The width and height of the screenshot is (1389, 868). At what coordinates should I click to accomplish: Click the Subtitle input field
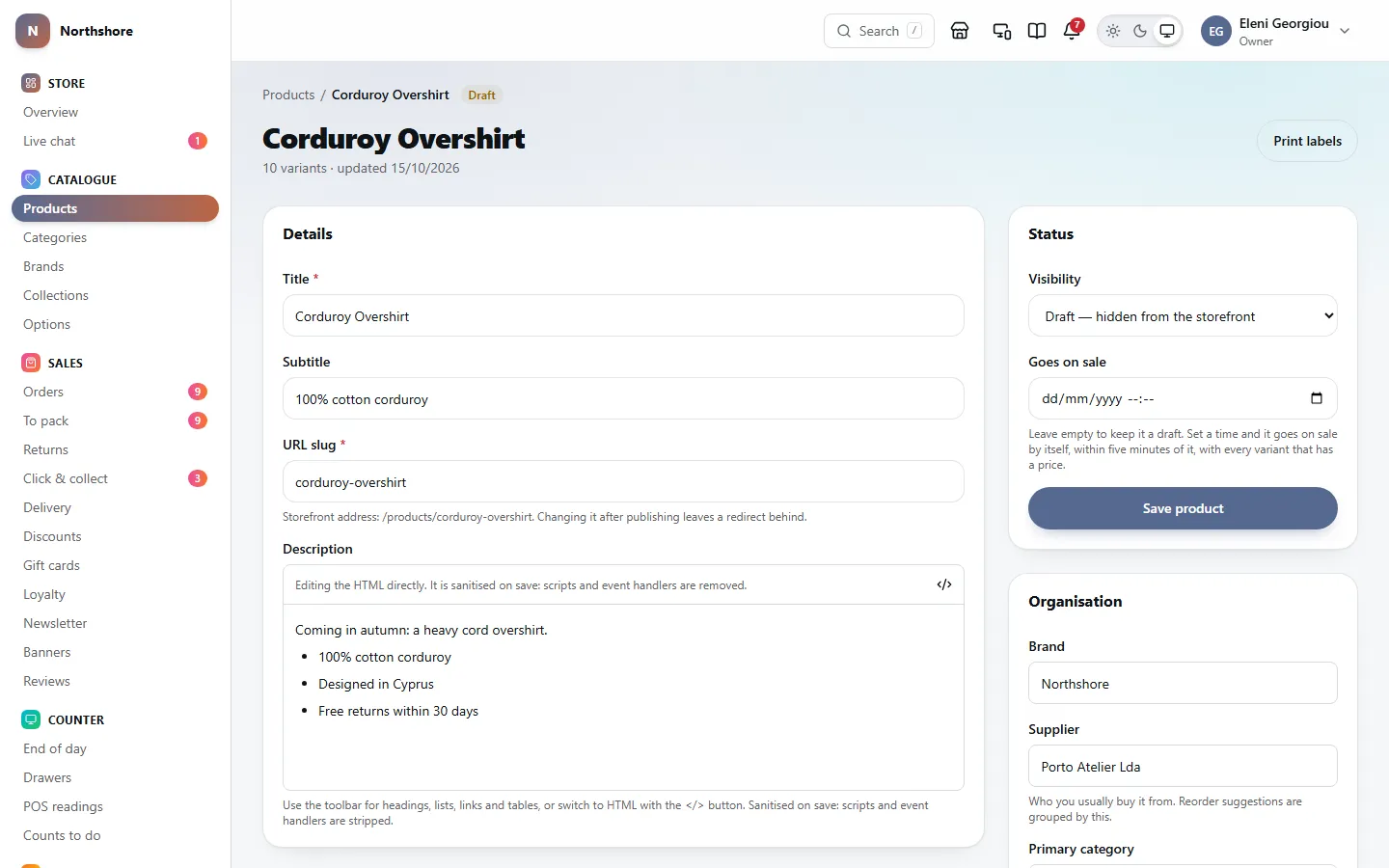click(623, 398)
